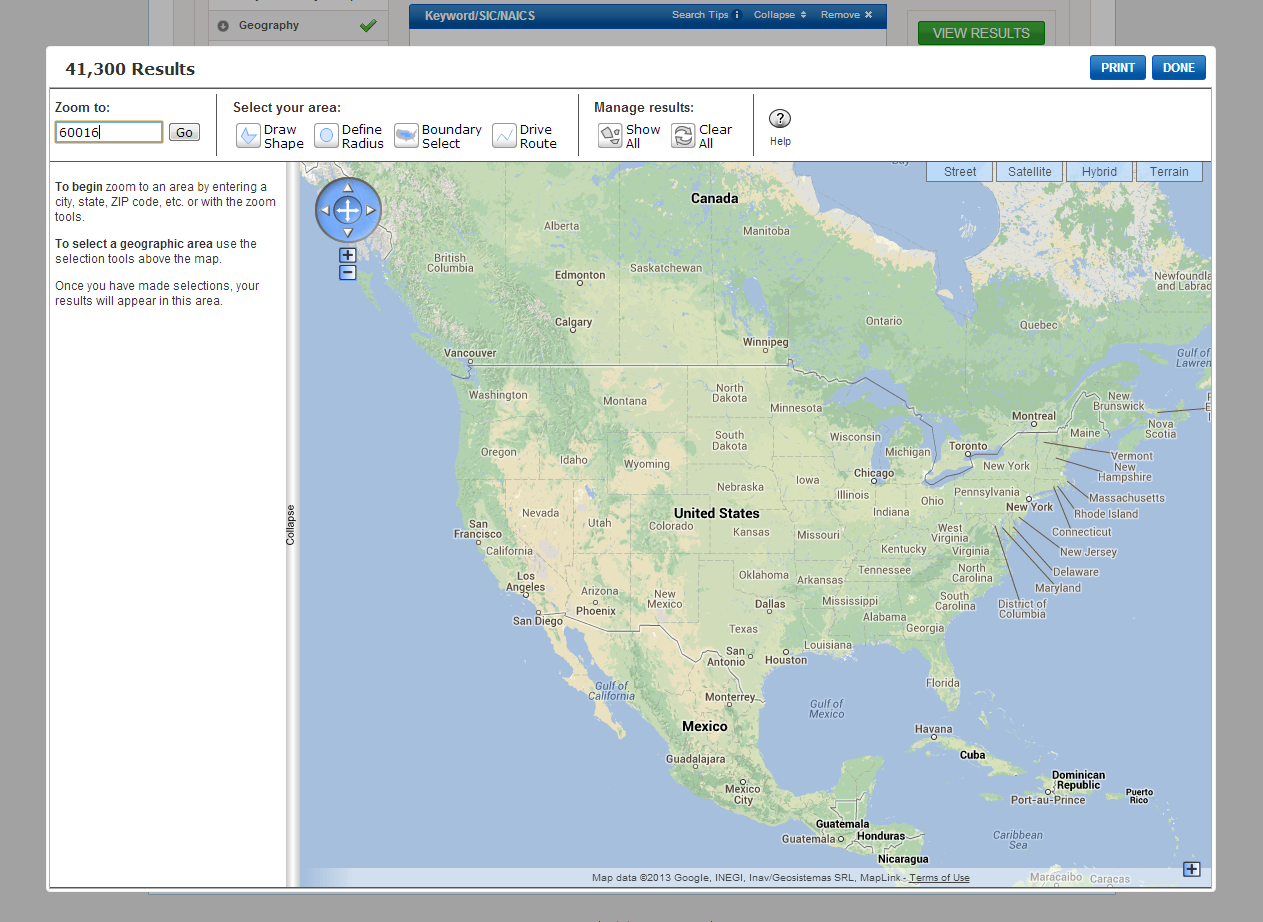The width and height of the screenshot is (1263, 922).
Task: Click the Montreal city label
Action: coord(1034,416)
